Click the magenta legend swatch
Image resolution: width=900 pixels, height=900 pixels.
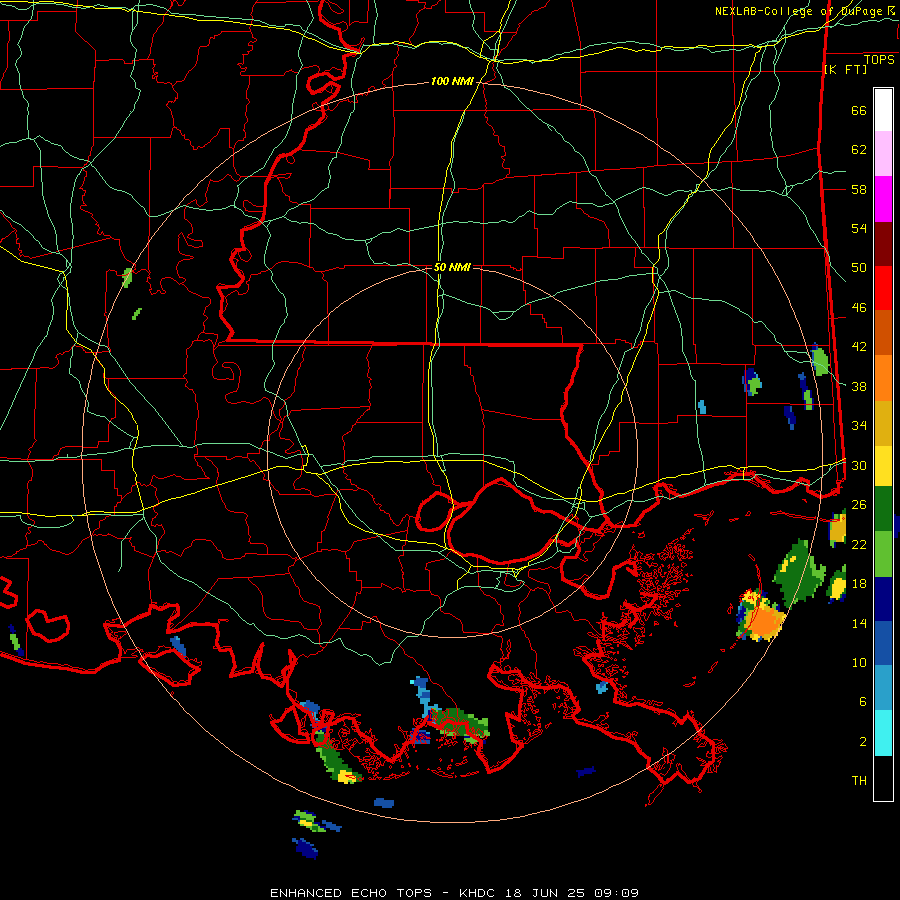pos(883,199)
